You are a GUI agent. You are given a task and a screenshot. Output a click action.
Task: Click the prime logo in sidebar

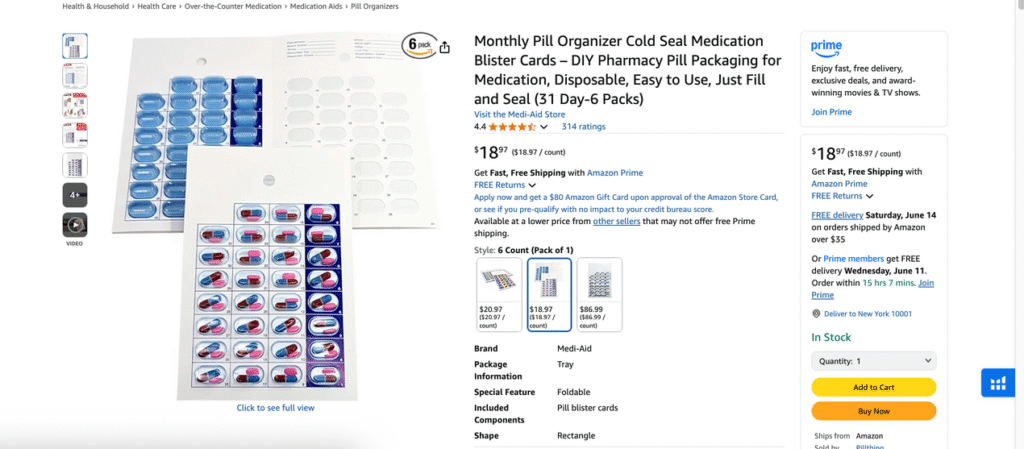tap(826, 46)
